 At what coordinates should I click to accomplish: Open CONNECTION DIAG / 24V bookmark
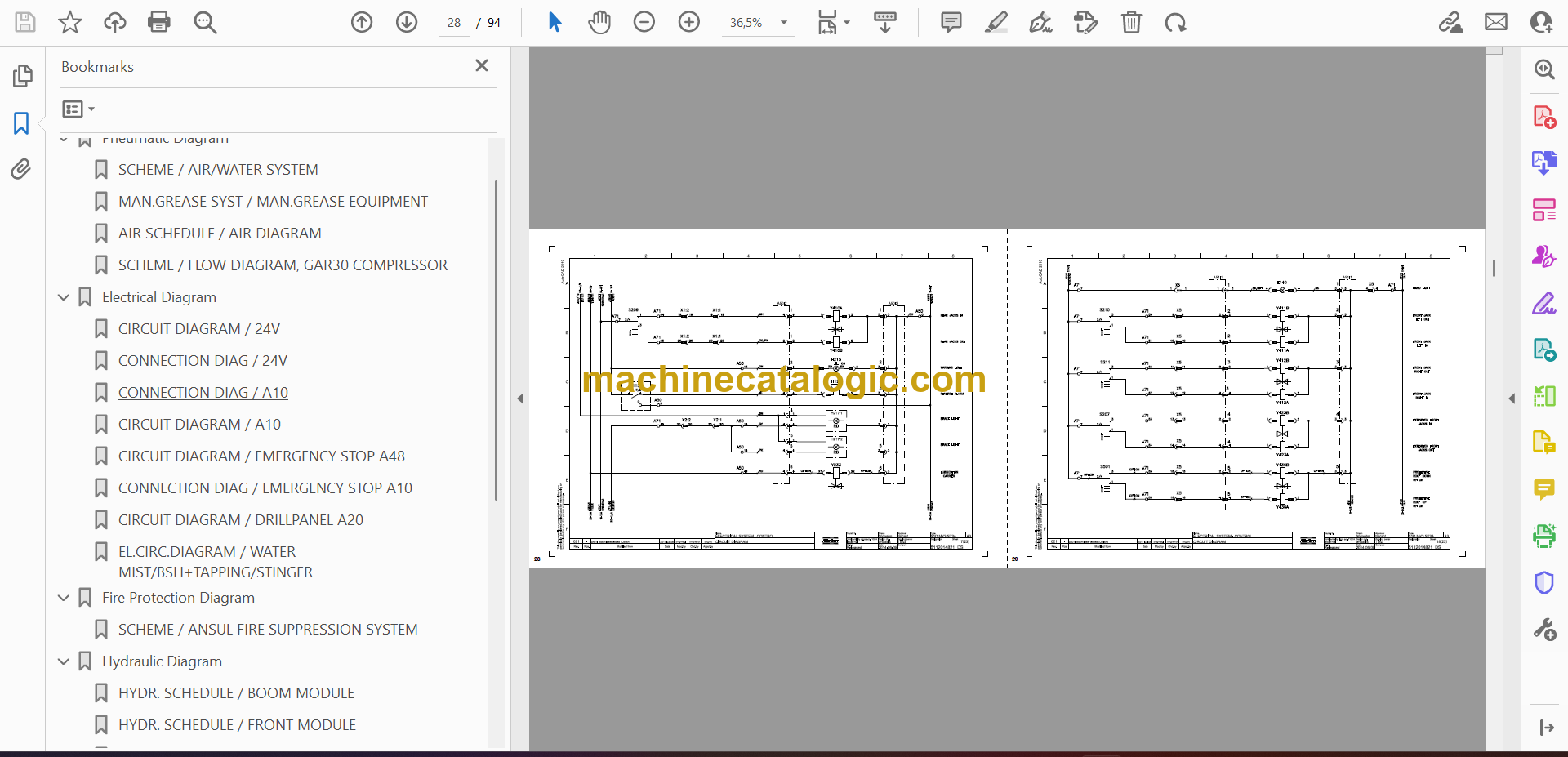(203, 361)
